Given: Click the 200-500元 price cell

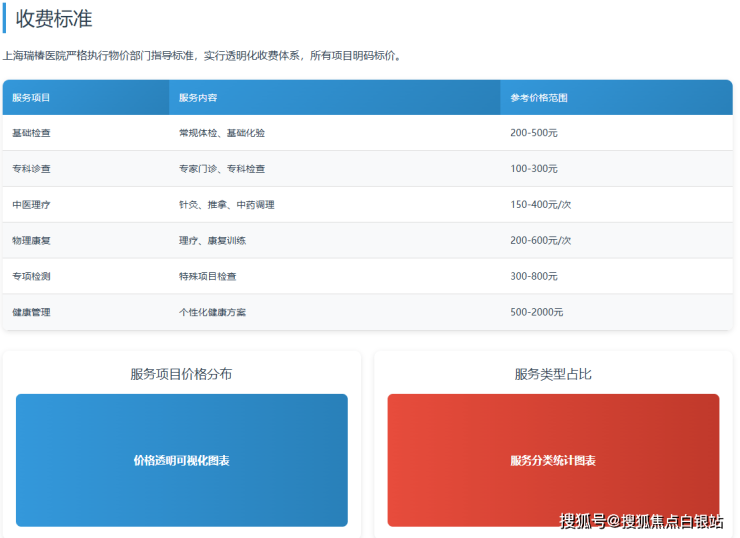Looking at the screenshot, I should pos(534,133).
